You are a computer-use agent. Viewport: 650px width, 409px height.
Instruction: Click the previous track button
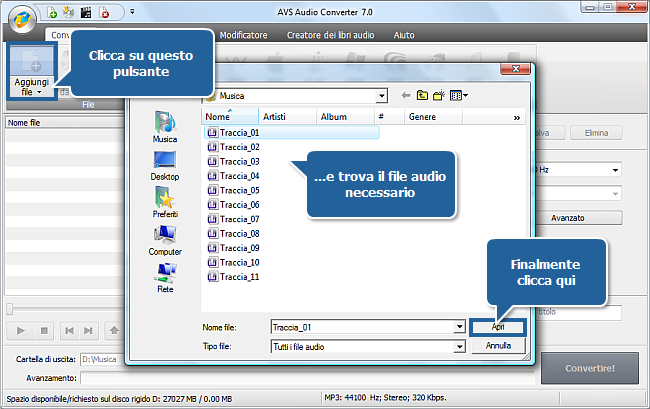(x=69, y=331)
